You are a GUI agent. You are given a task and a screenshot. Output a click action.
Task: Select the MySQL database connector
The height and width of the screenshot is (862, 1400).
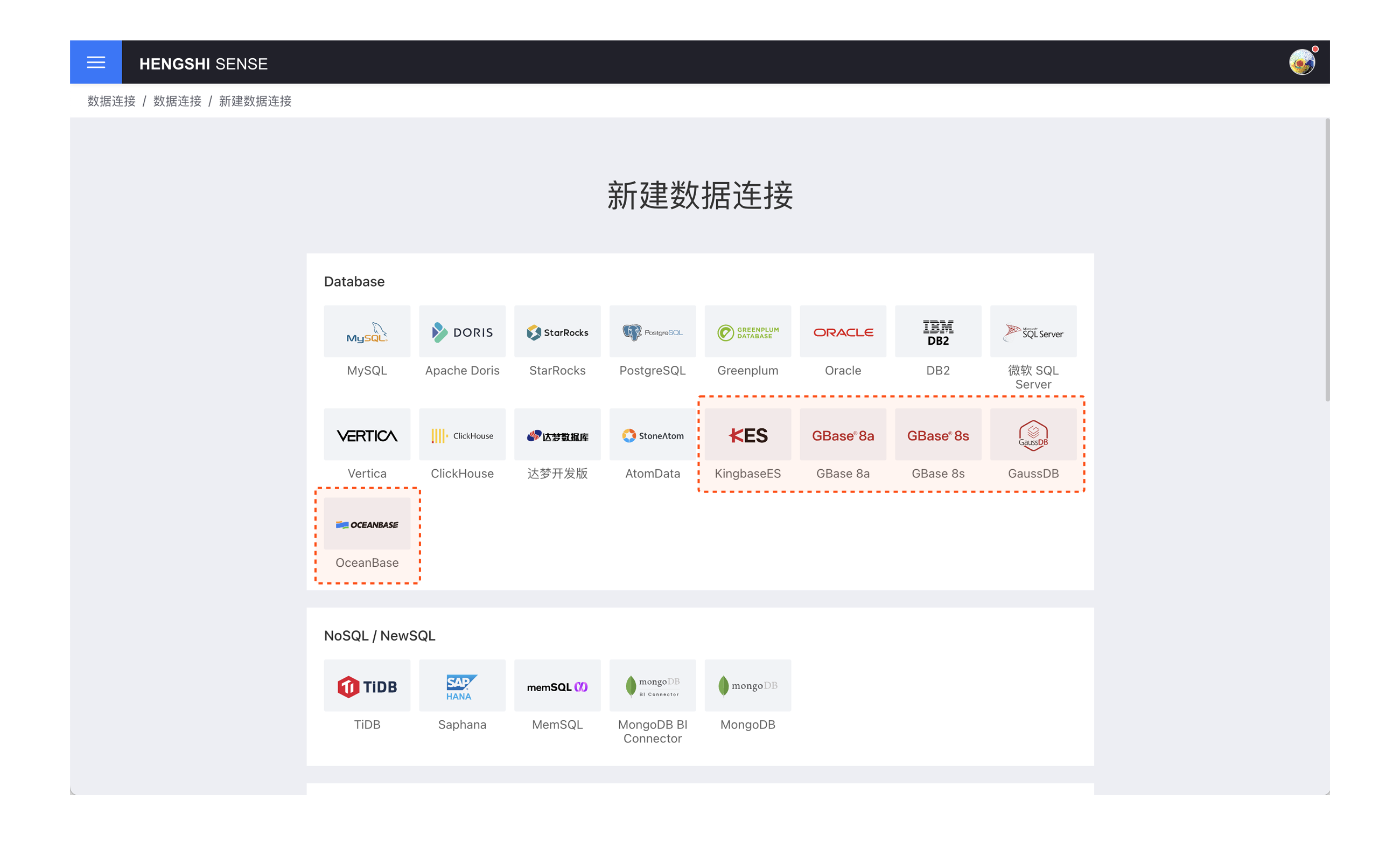click(367, 331)
